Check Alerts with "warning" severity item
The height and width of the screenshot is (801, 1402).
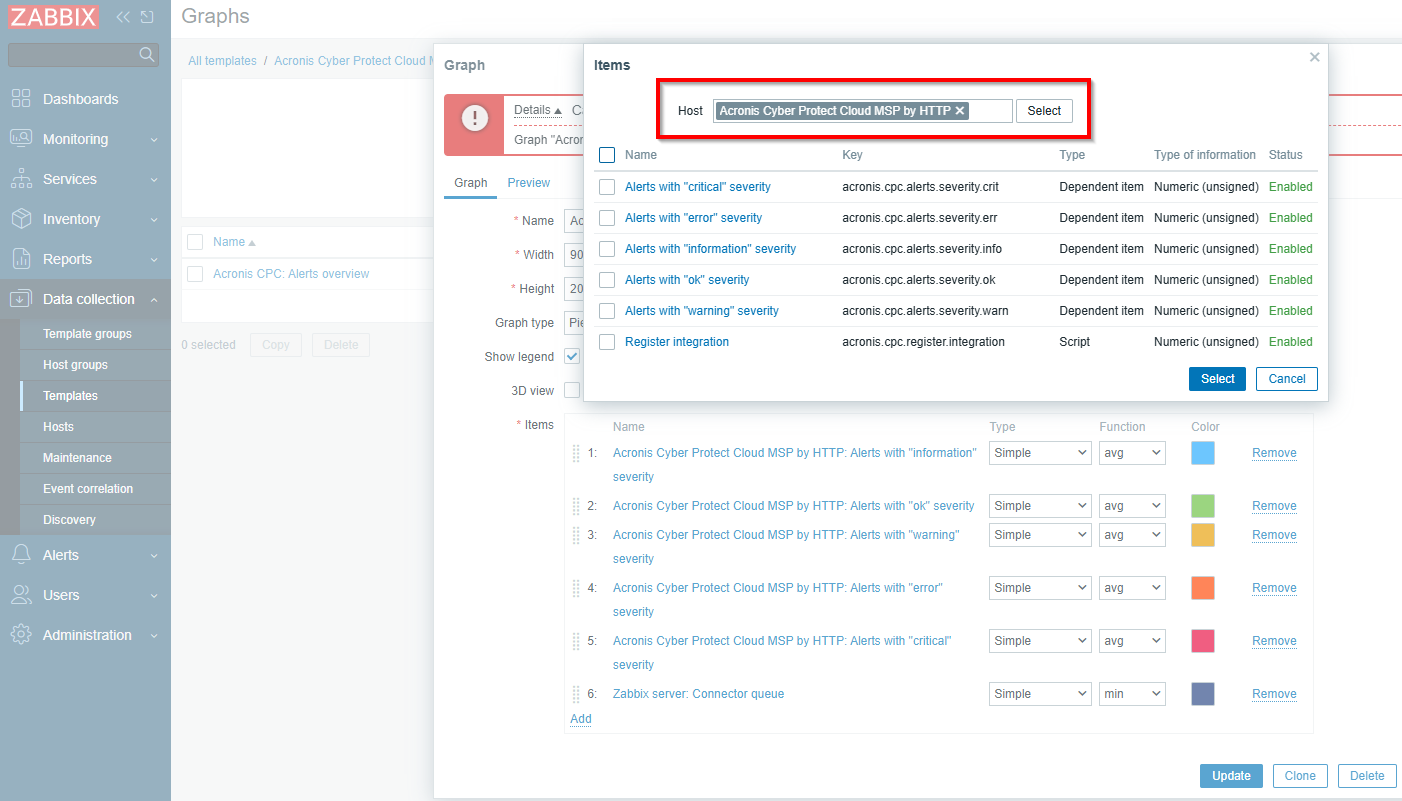[x=607, y=311]
